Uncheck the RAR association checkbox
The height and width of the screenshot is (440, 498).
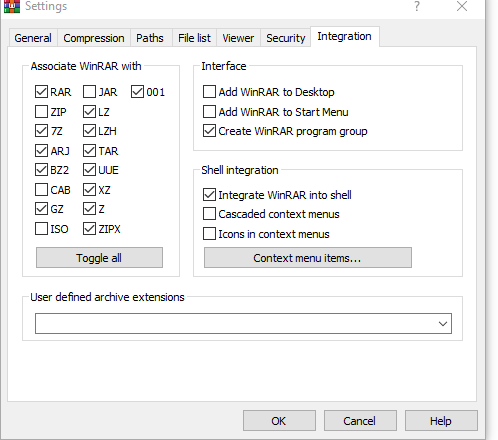[x=41, y=92]
